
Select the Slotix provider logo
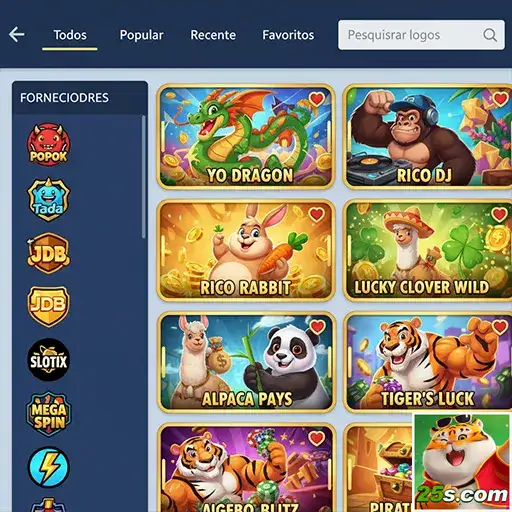pyautogui.click(x=49, y=360)
